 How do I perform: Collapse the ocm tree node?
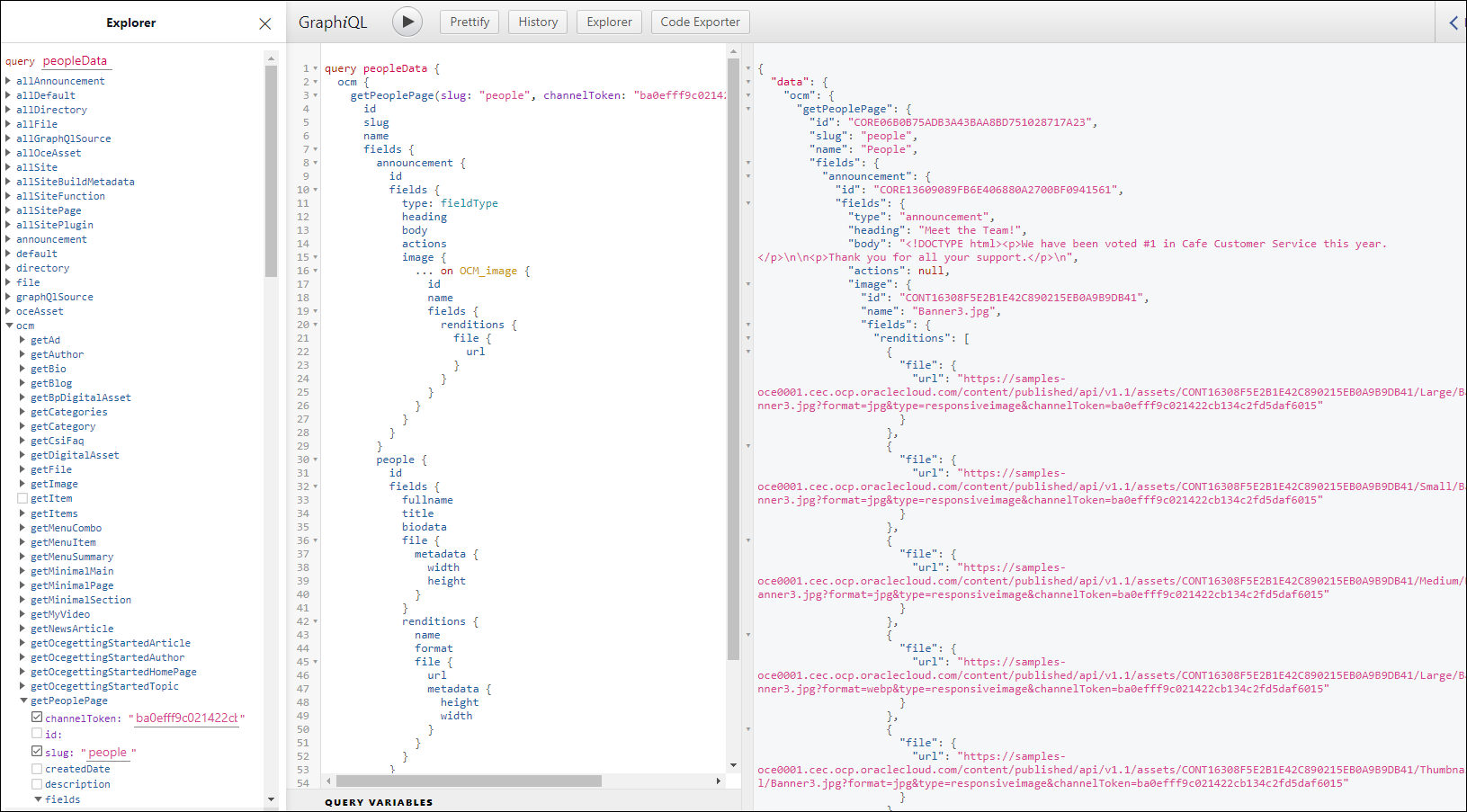pos(9,326)
